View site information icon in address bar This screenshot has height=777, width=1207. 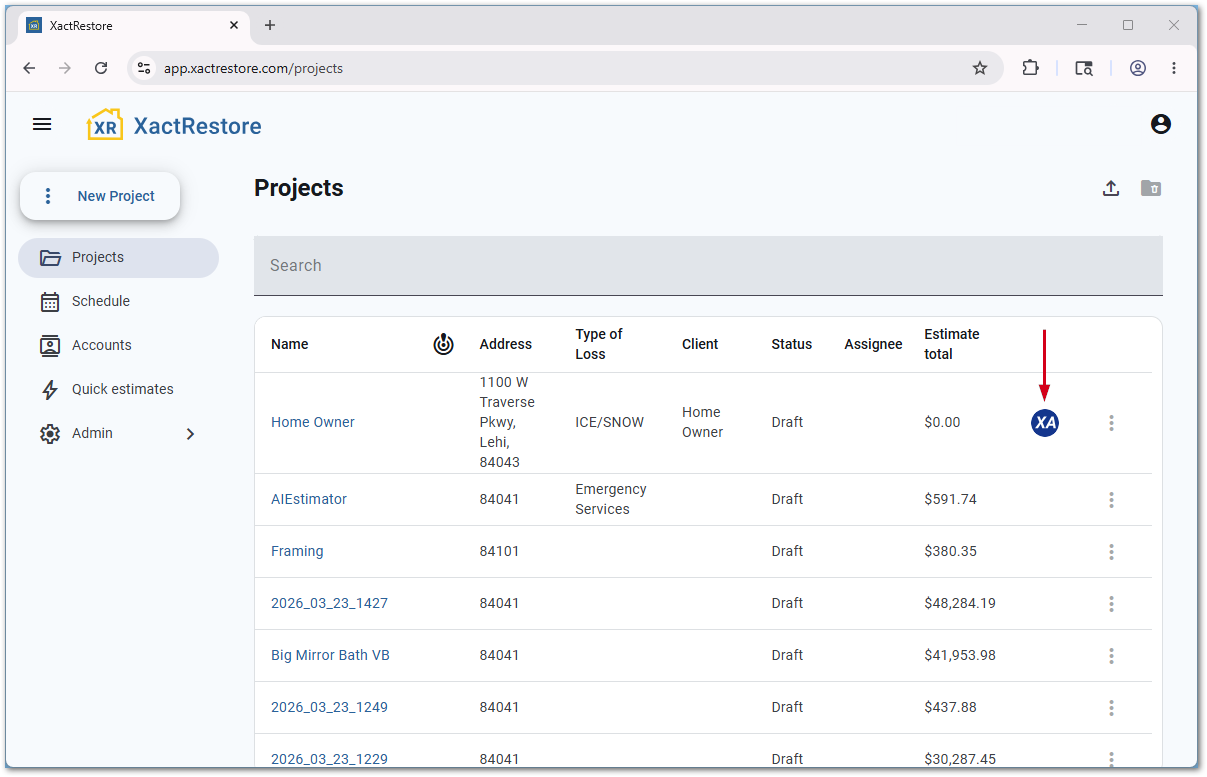144,68
